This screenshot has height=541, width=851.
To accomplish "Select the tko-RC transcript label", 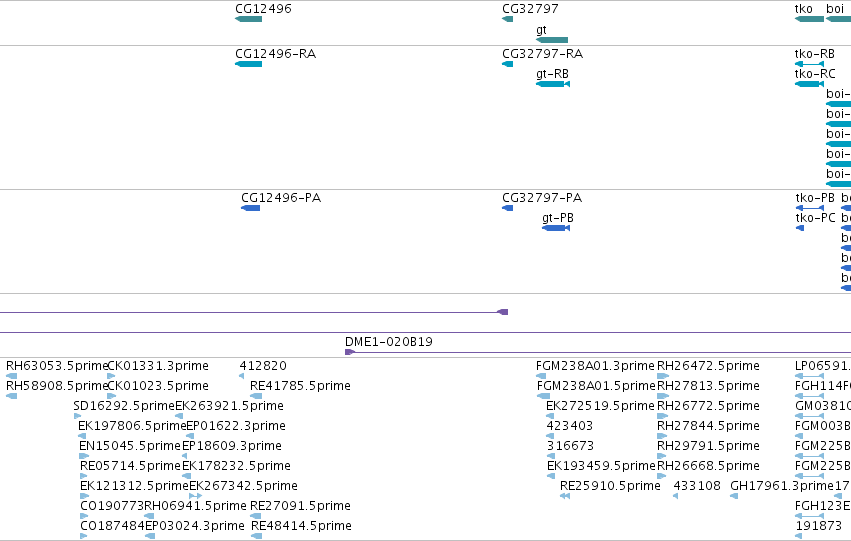I will coord(815,74).
